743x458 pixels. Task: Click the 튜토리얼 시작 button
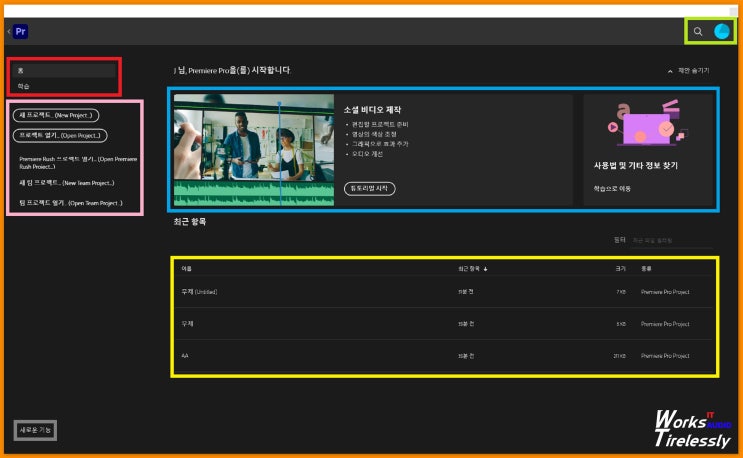click(x=370, y=189)
